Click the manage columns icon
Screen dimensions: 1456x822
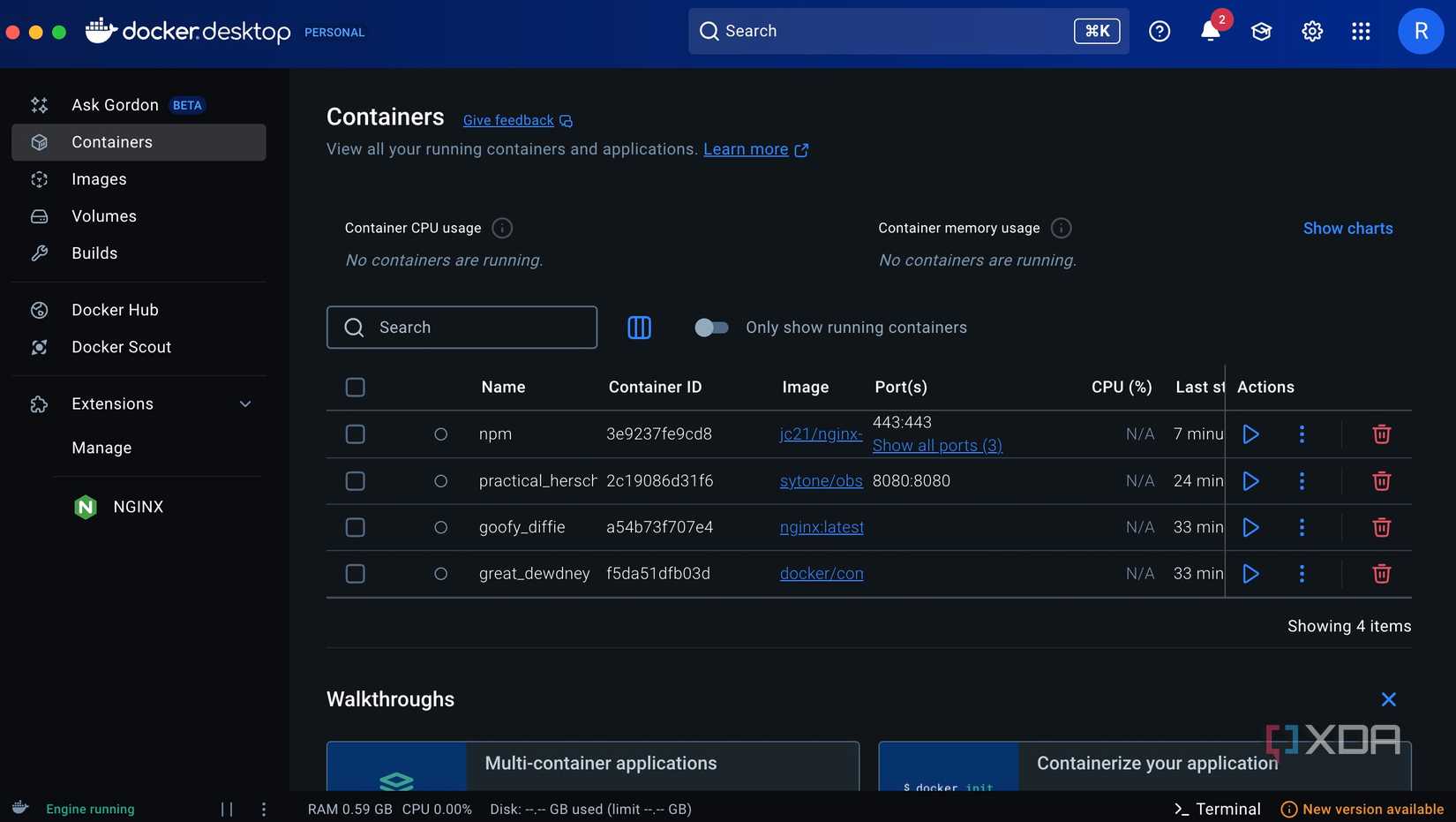coord(639,328)
